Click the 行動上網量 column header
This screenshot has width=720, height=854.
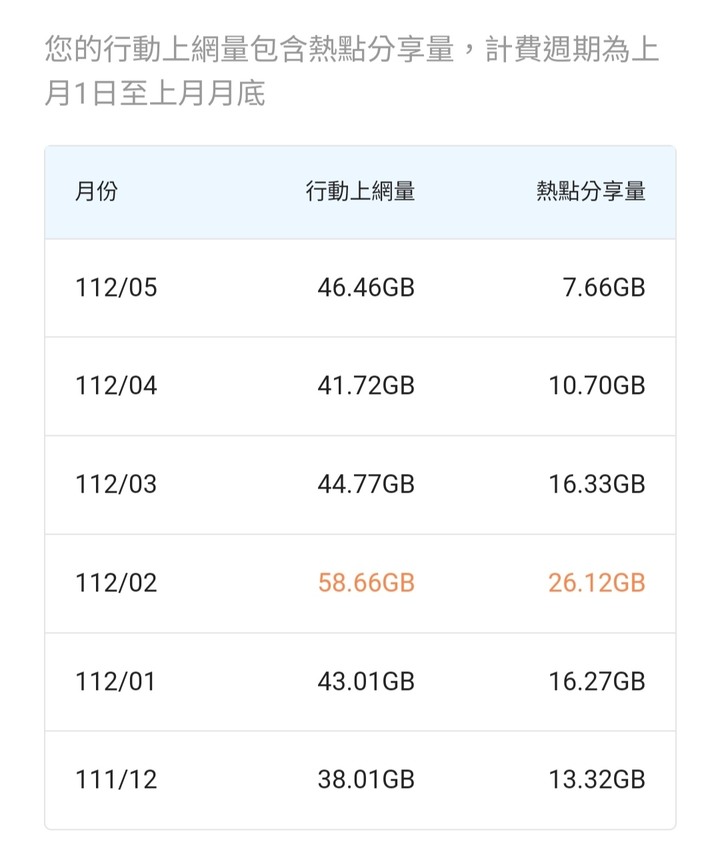[x=360, y=191]
